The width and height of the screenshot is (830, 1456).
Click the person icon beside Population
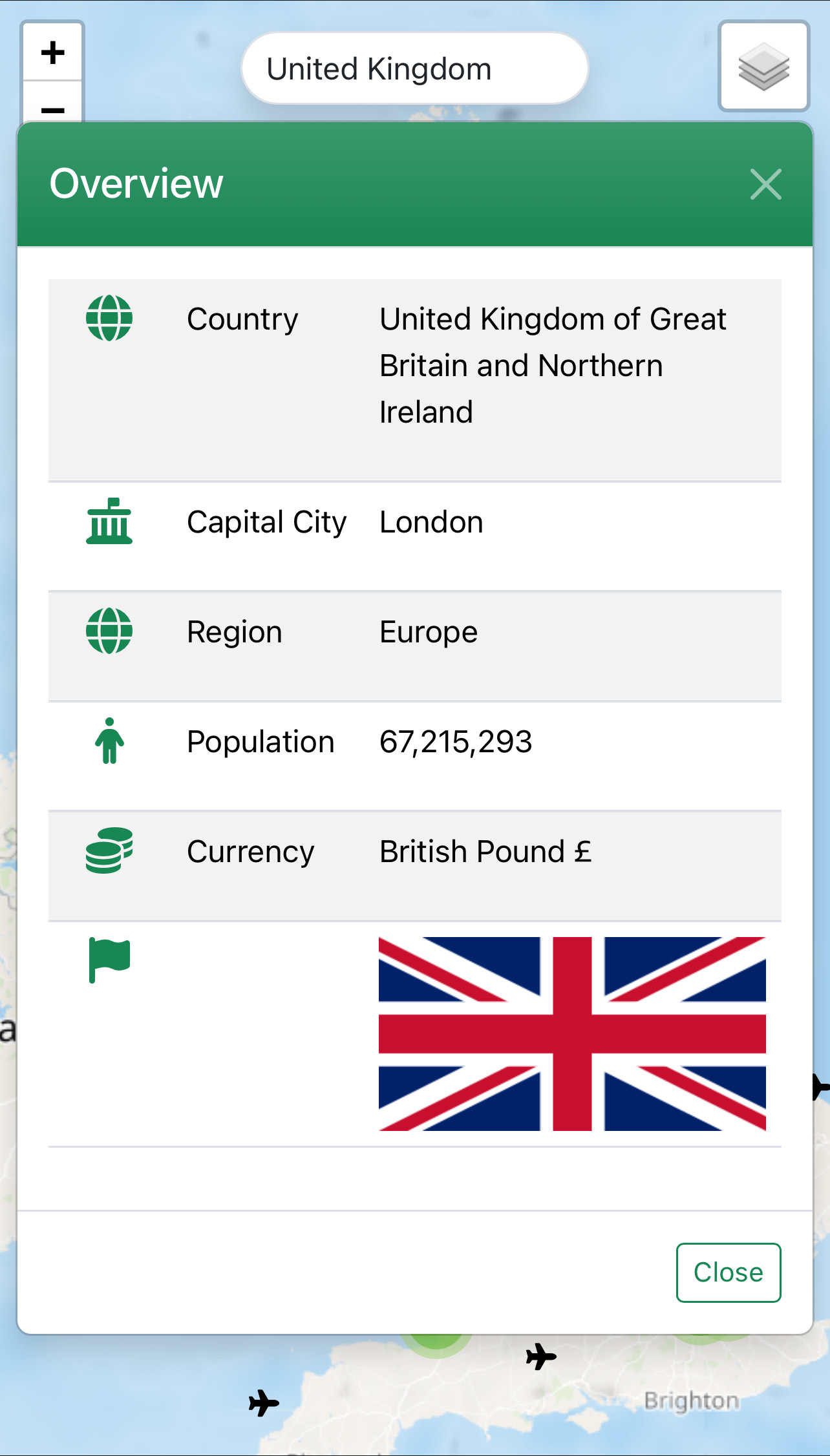click(x=109, y=741)
